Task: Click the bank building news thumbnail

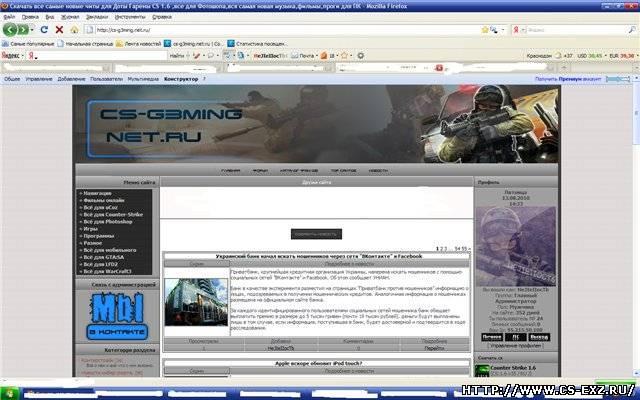Action: [196, 302]
